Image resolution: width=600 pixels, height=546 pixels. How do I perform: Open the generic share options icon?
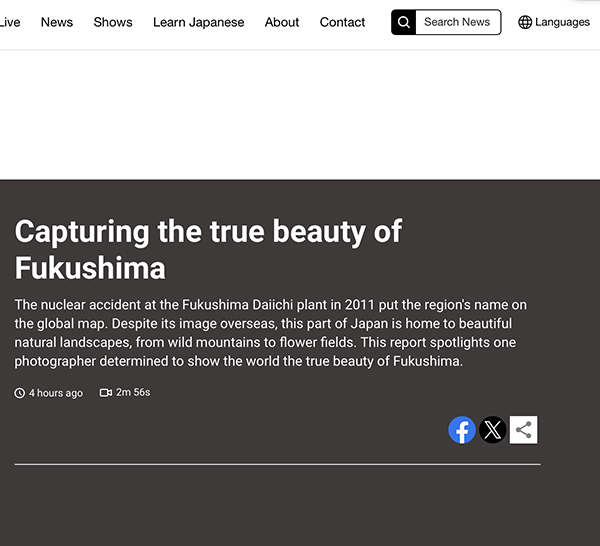523,430
